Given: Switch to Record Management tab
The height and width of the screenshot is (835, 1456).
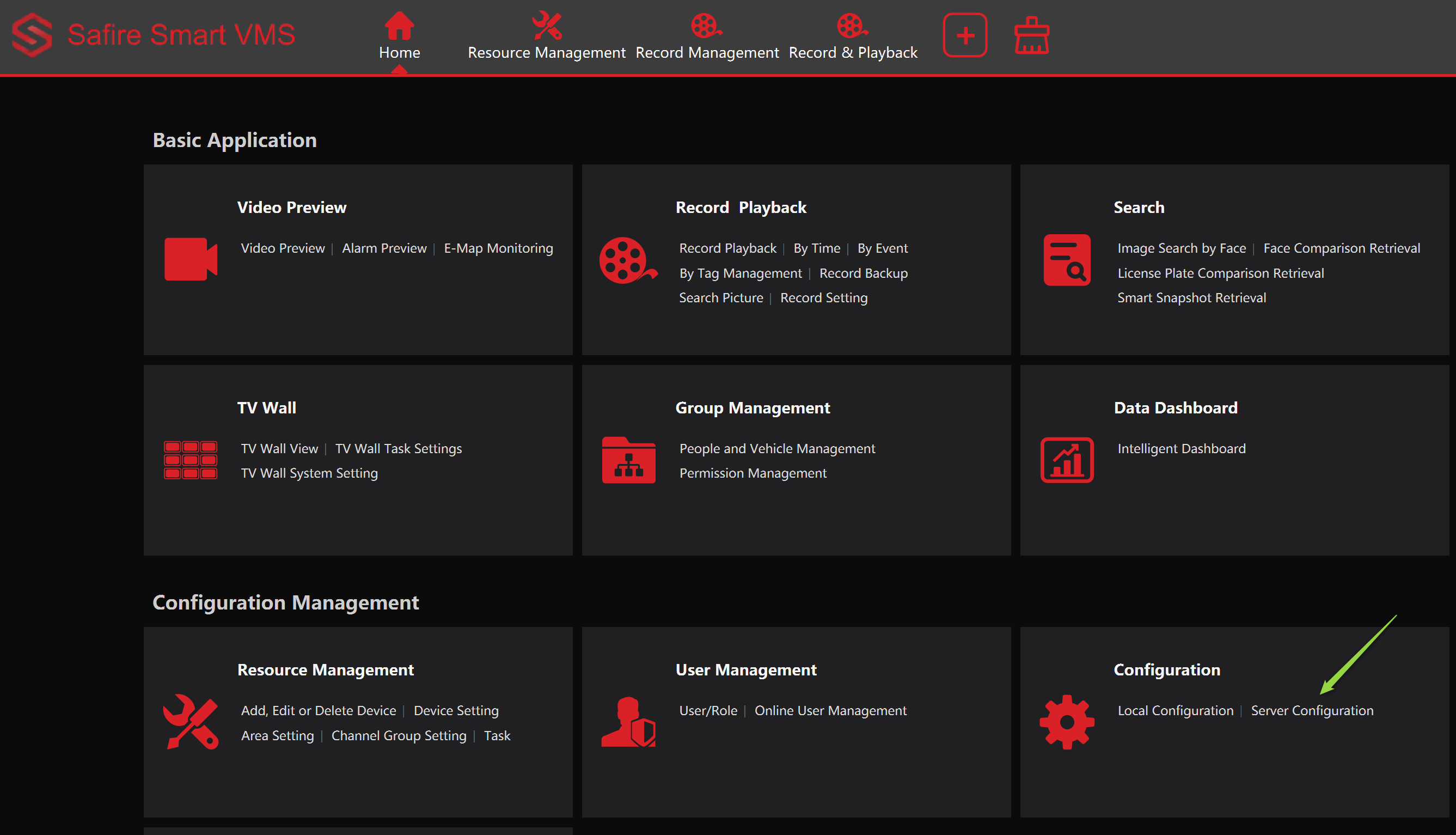Looking at the screenshot, I should [x=707, y=36].
